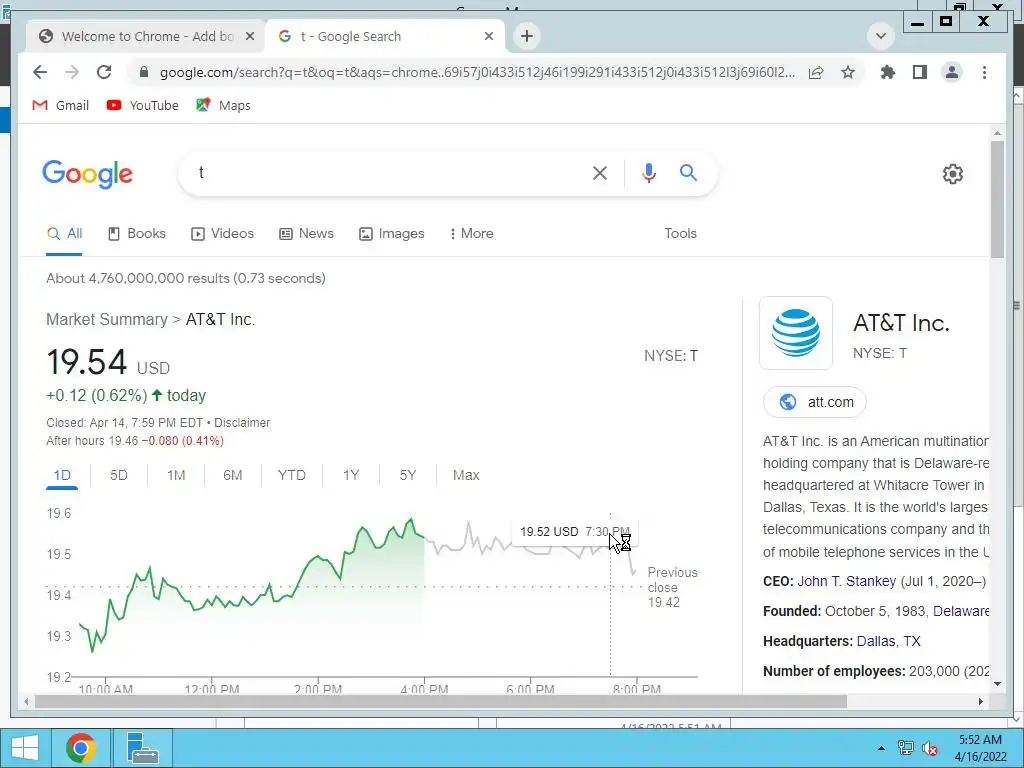Open Google settings gear

click(x=953, y=174)
